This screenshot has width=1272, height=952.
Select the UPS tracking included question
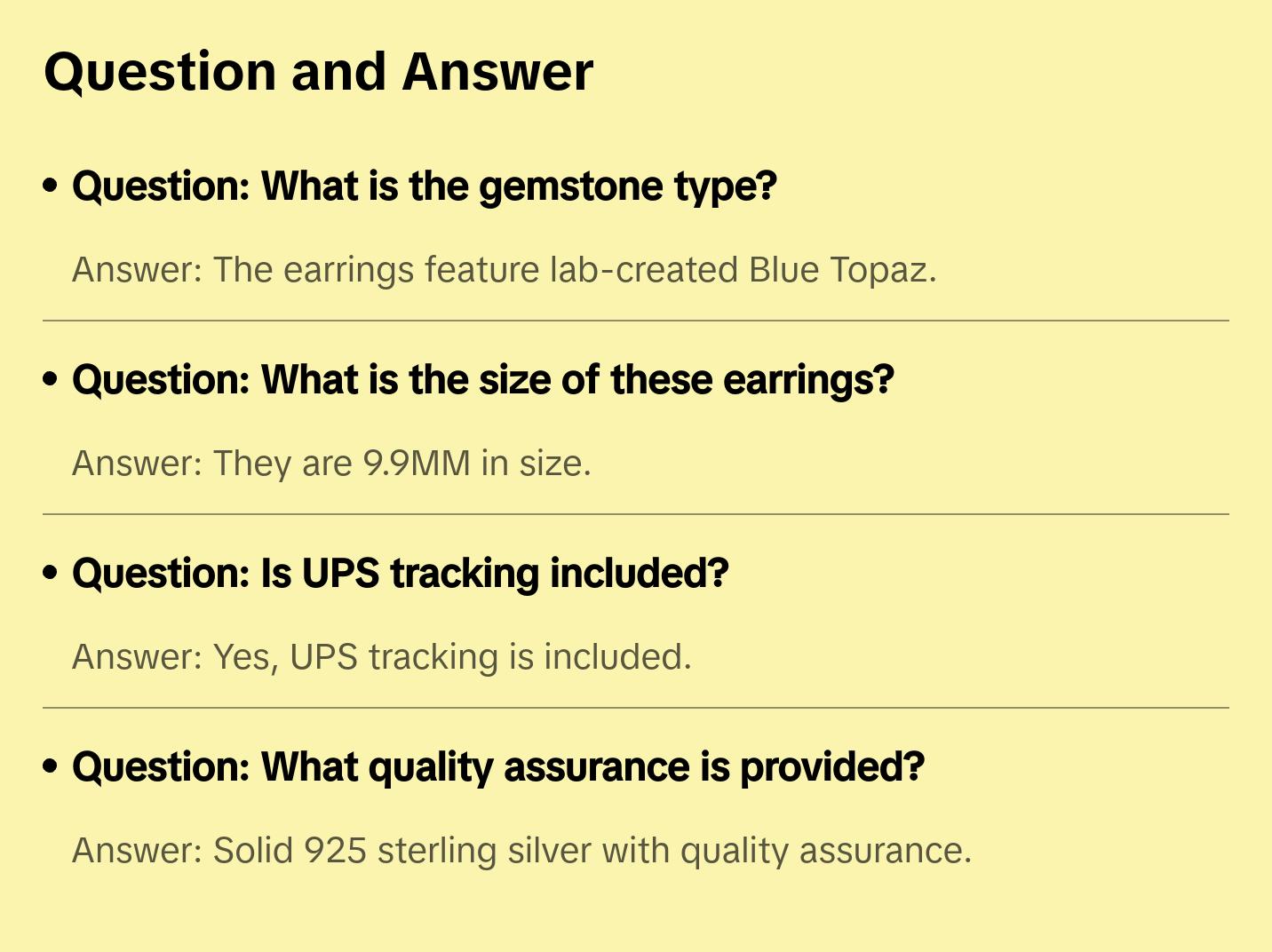pos(400,574)
